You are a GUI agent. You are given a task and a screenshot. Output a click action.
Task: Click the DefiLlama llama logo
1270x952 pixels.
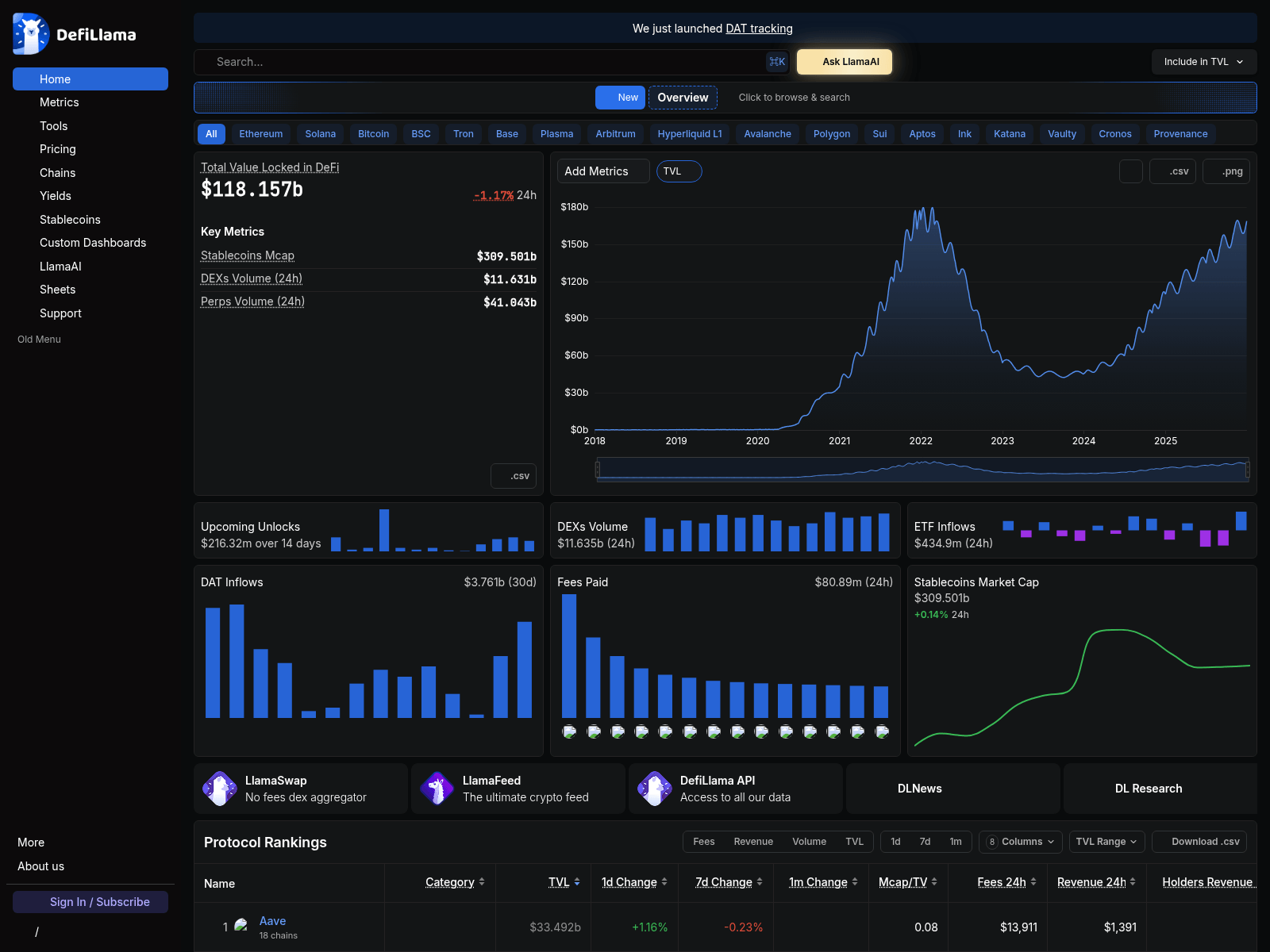tap(31, 34)
